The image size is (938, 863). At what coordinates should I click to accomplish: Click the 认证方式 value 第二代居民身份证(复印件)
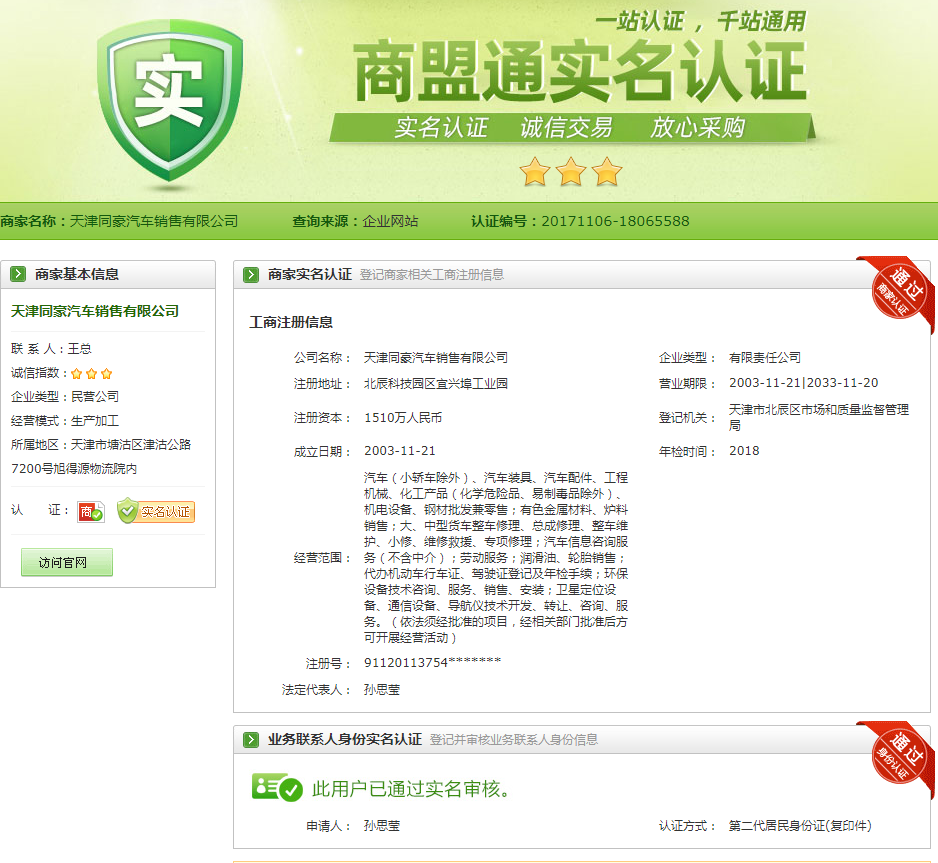[800, 826]
